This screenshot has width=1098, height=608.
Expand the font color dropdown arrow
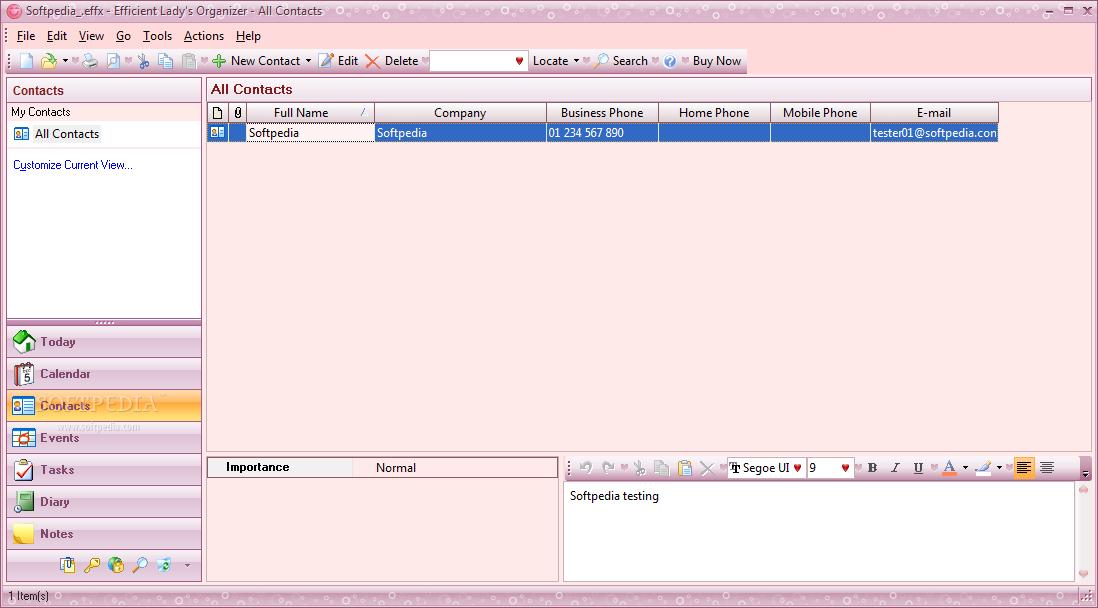(x=965, y=468)
